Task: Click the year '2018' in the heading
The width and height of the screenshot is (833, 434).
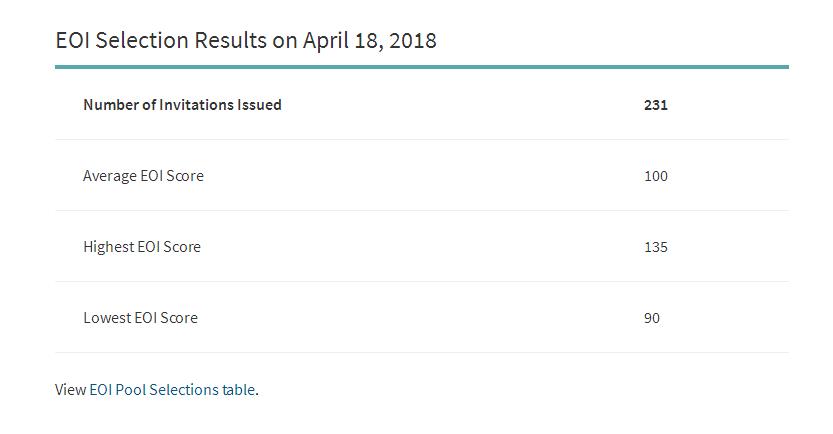Action: pos(411,41)
